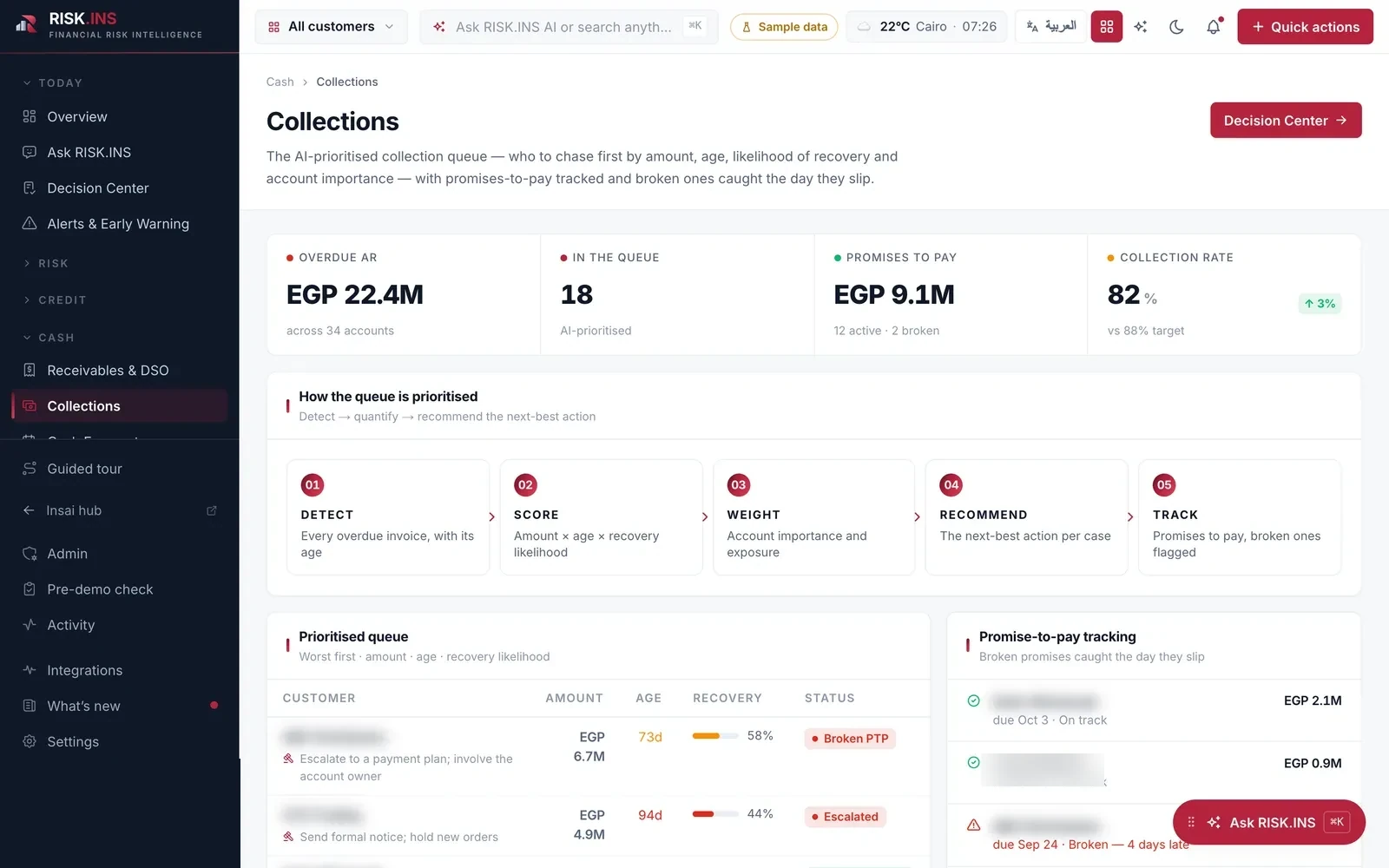
Task: Click the Broken PTP status badge
Action: [x=850, y=739]
